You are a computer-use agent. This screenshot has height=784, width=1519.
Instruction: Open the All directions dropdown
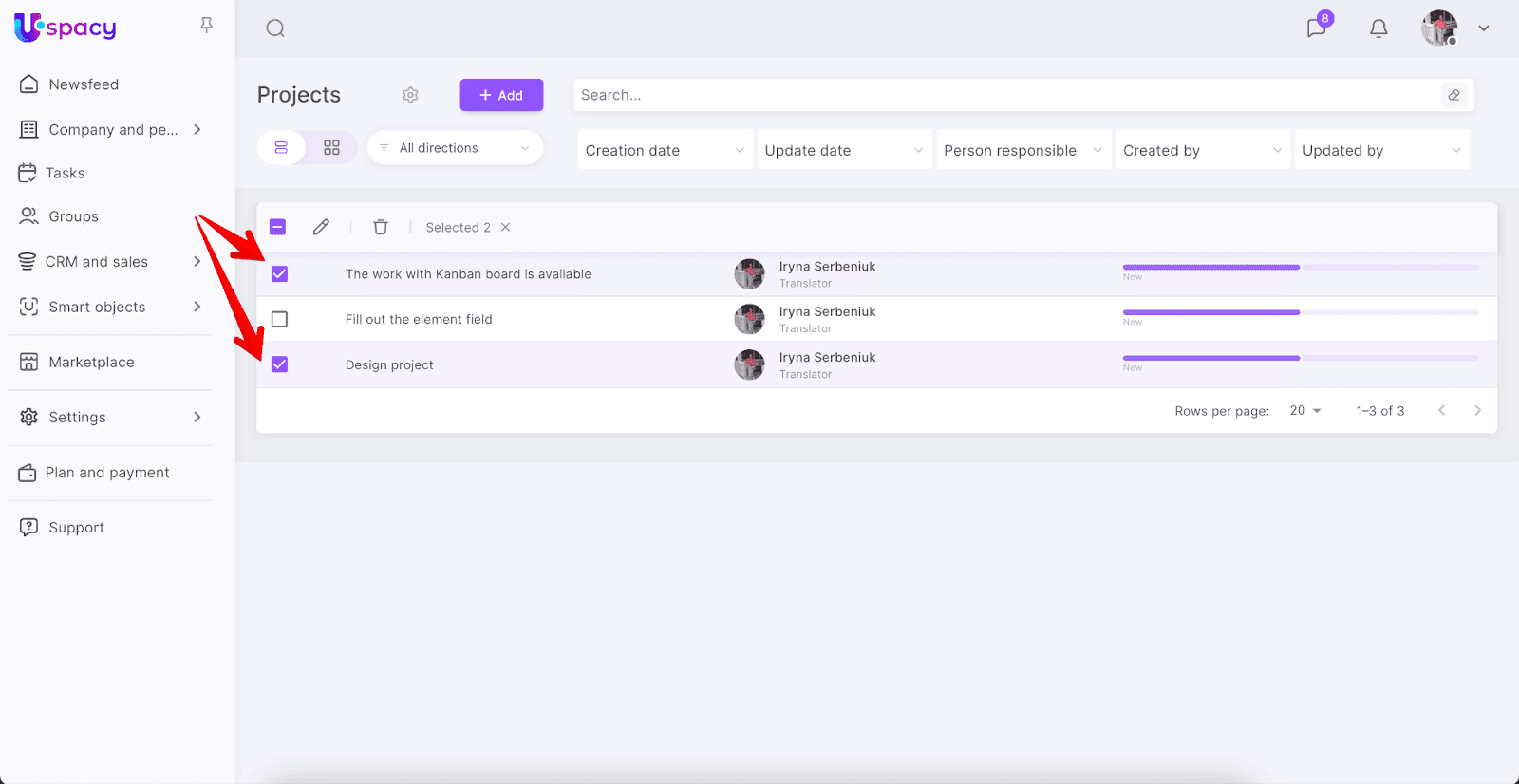(455, 148)
